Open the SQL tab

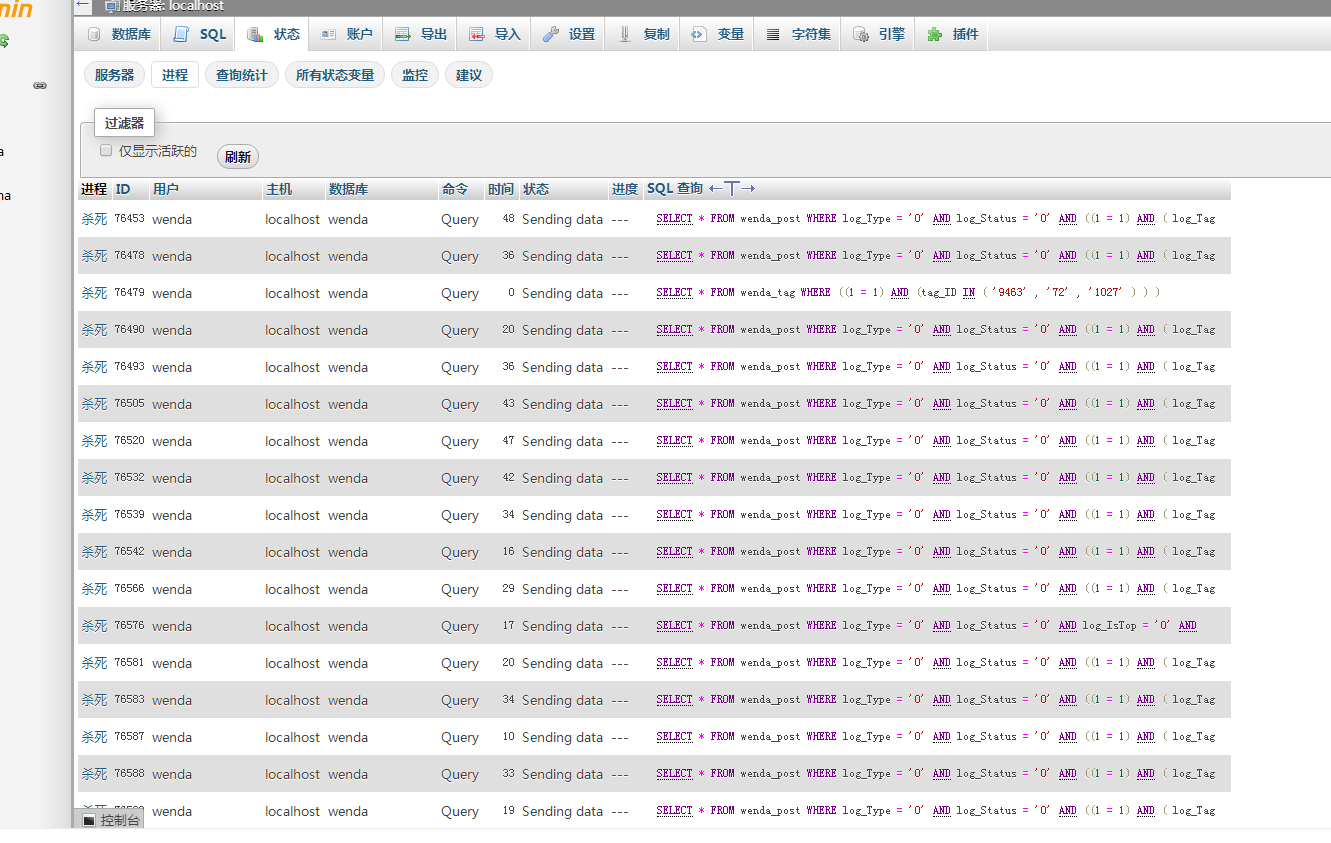pos(200,34)
